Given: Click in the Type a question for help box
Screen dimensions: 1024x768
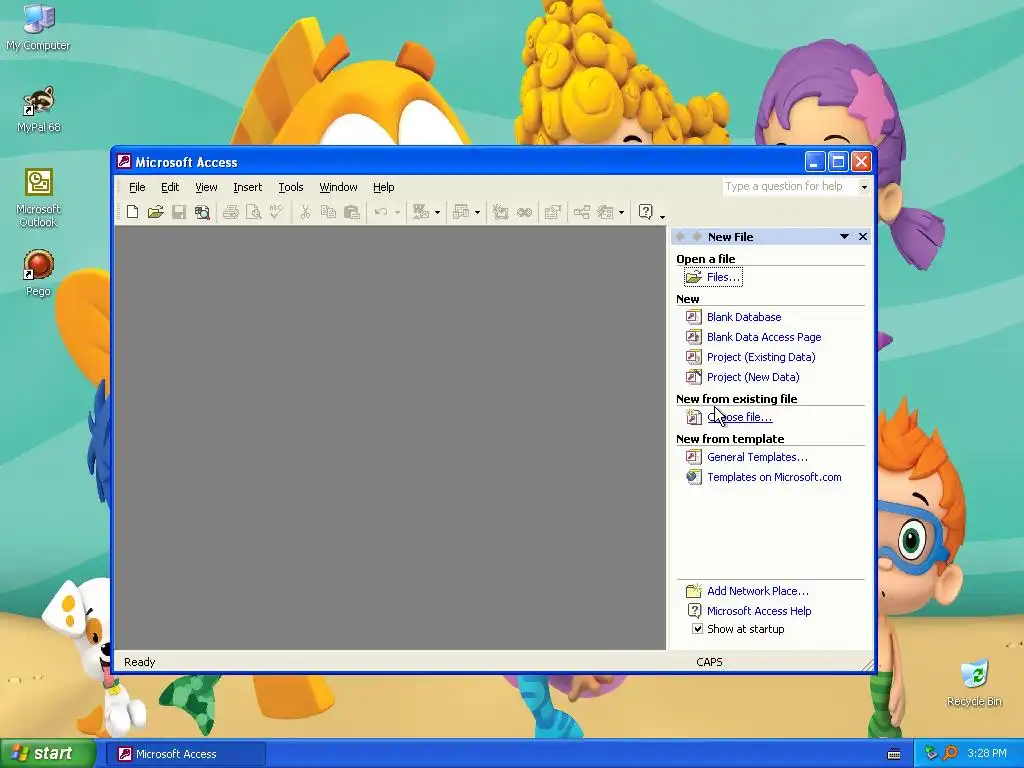Looking at the screenshot, I should tap(790, 187).
